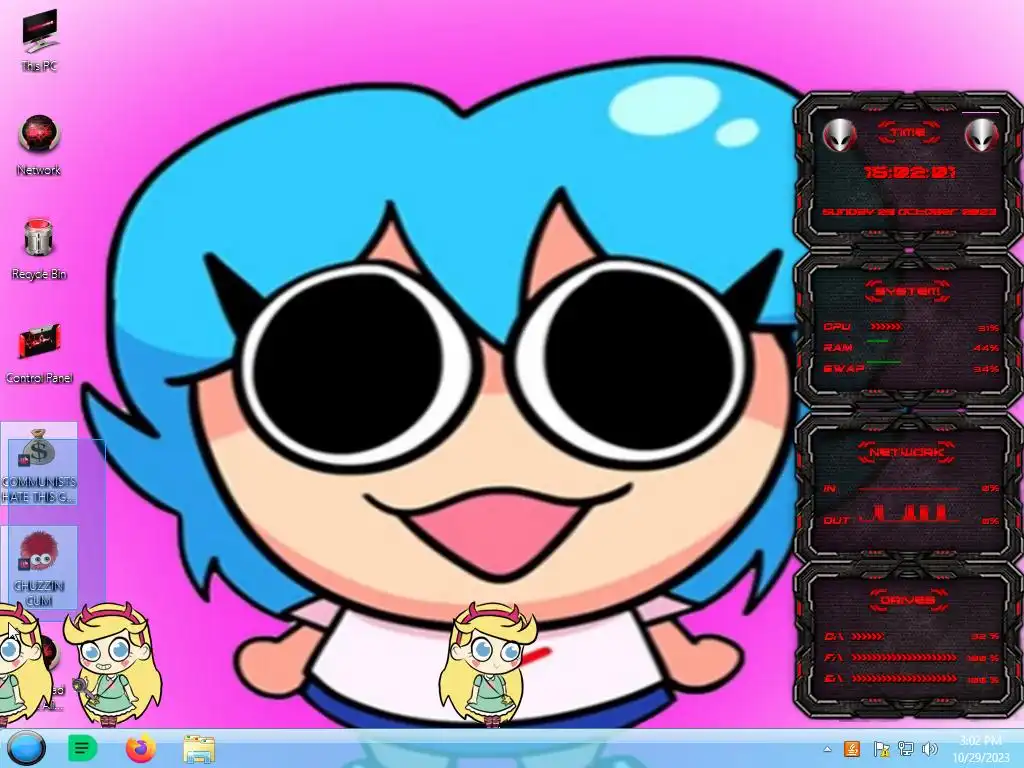Click the Star Butterfly mascot holding the wand
This screenshot has height=768, width=1024.
(x=112, y=664)
